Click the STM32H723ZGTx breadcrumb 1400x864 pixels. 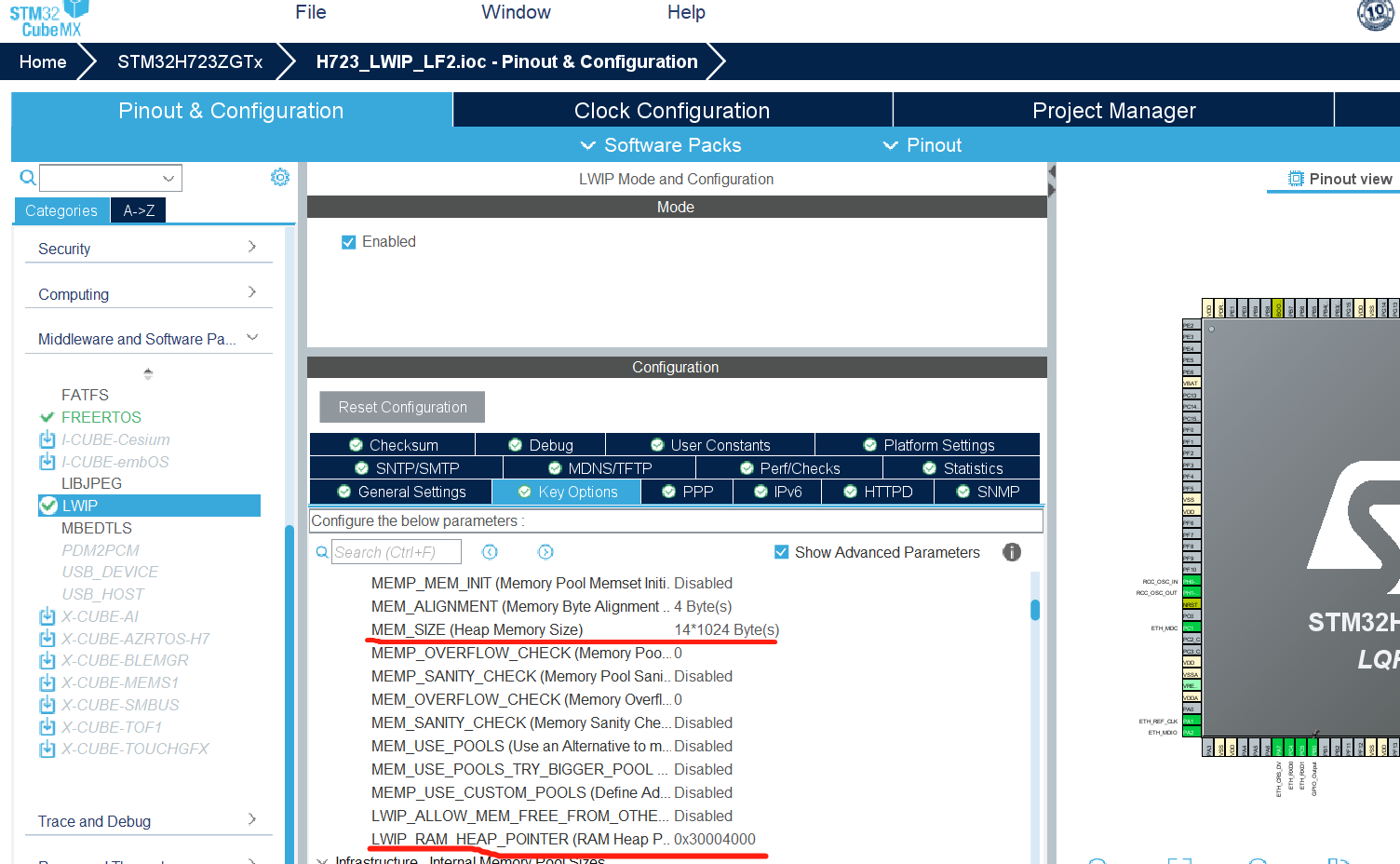[190, 61]
